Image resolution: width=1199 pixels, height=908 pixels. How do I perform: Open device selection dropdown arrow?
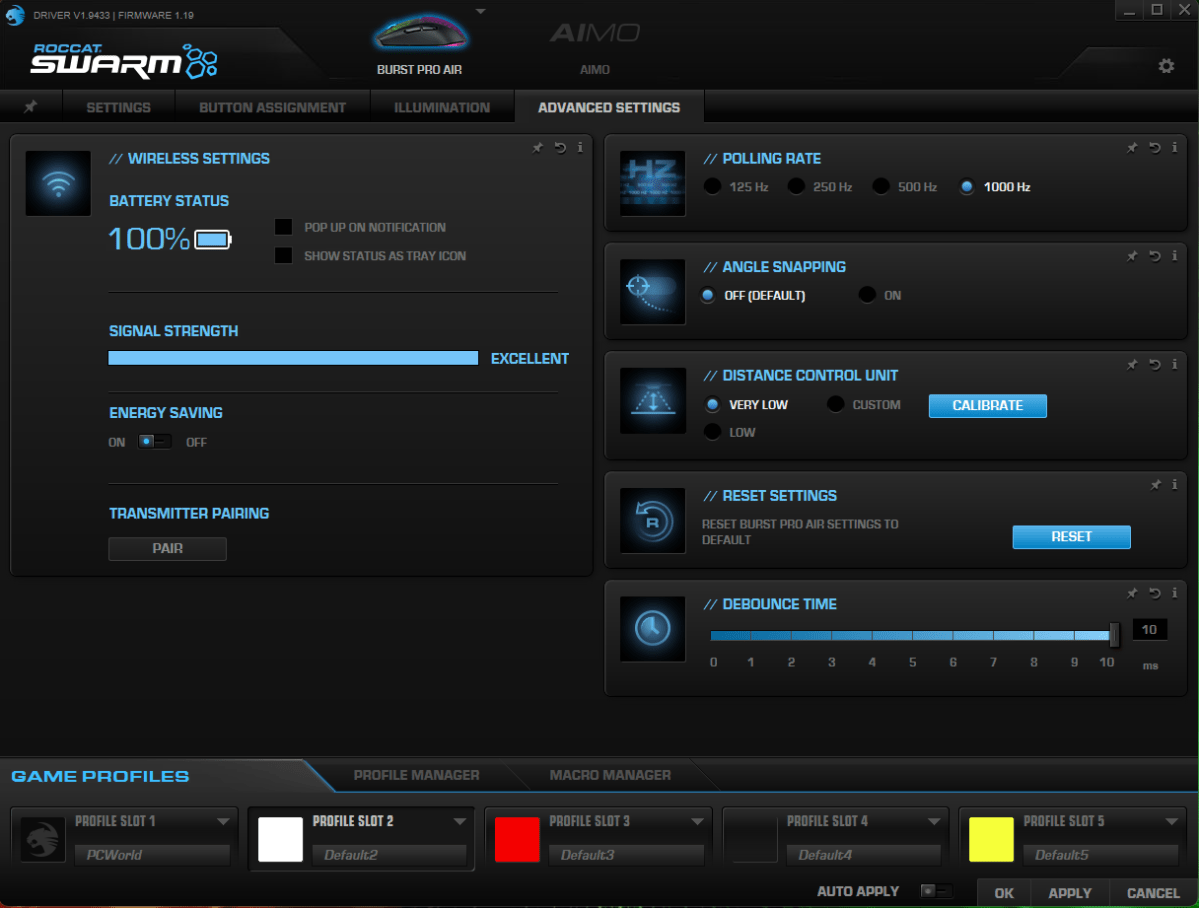coord(480,11)
